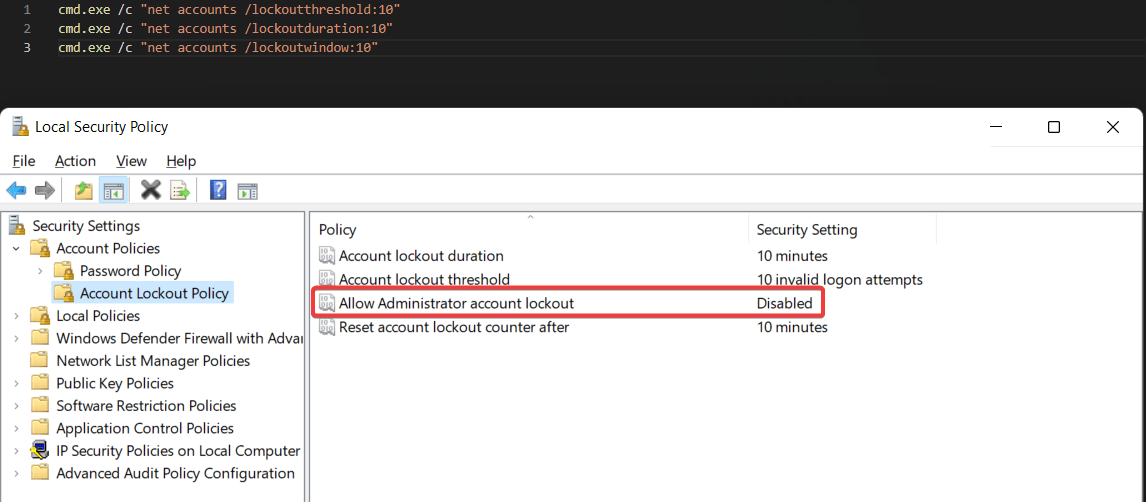Screen dimensions: 1146x502
Task: Open the View menu
Action: coord(132,161)
